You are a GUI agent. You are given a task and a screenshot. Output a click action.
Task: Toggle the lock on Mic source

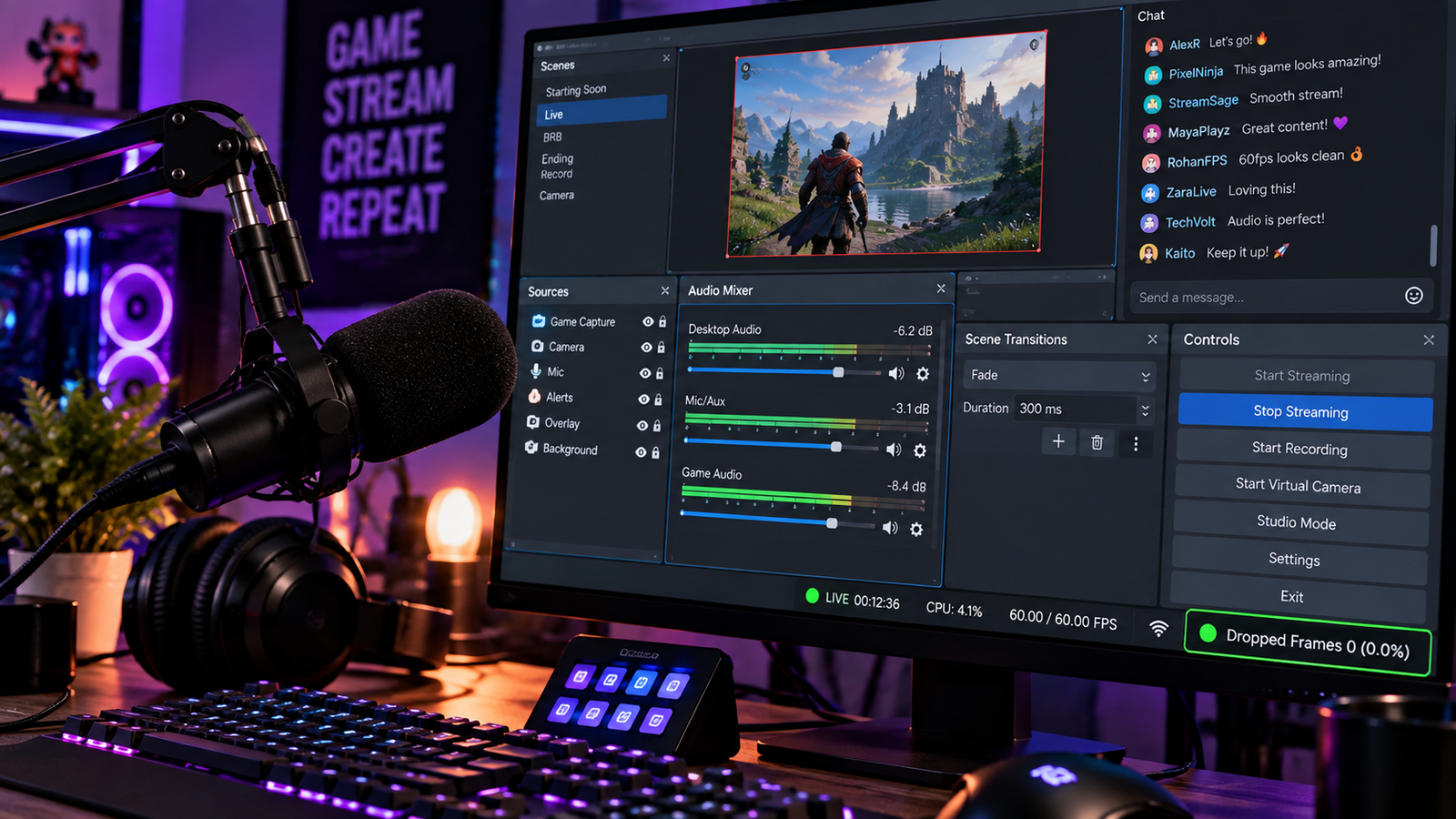(660, 373)
